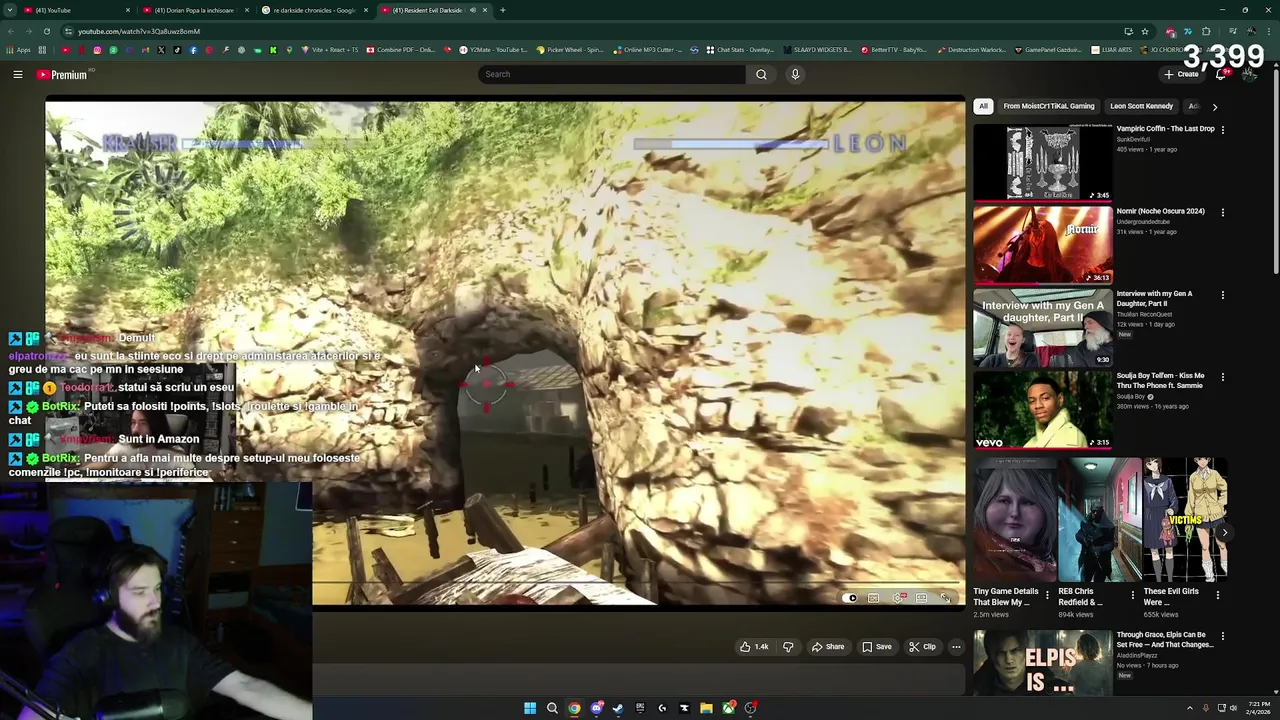1280x720 pixels.
Task: Dislike the video with thumbs down
Action: [788, 647]
